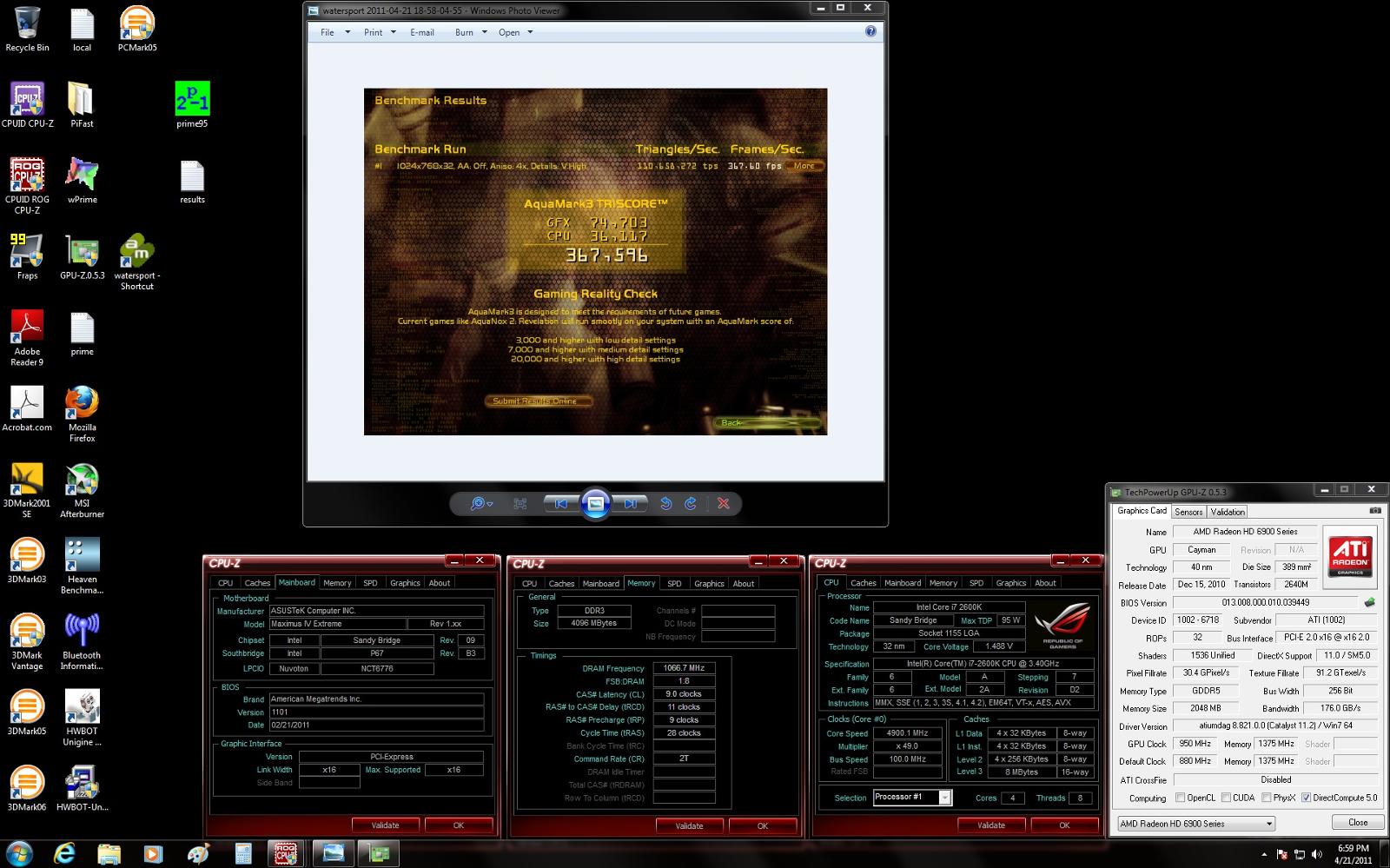Launch the prime95 desktop icon

click(192, 105)
